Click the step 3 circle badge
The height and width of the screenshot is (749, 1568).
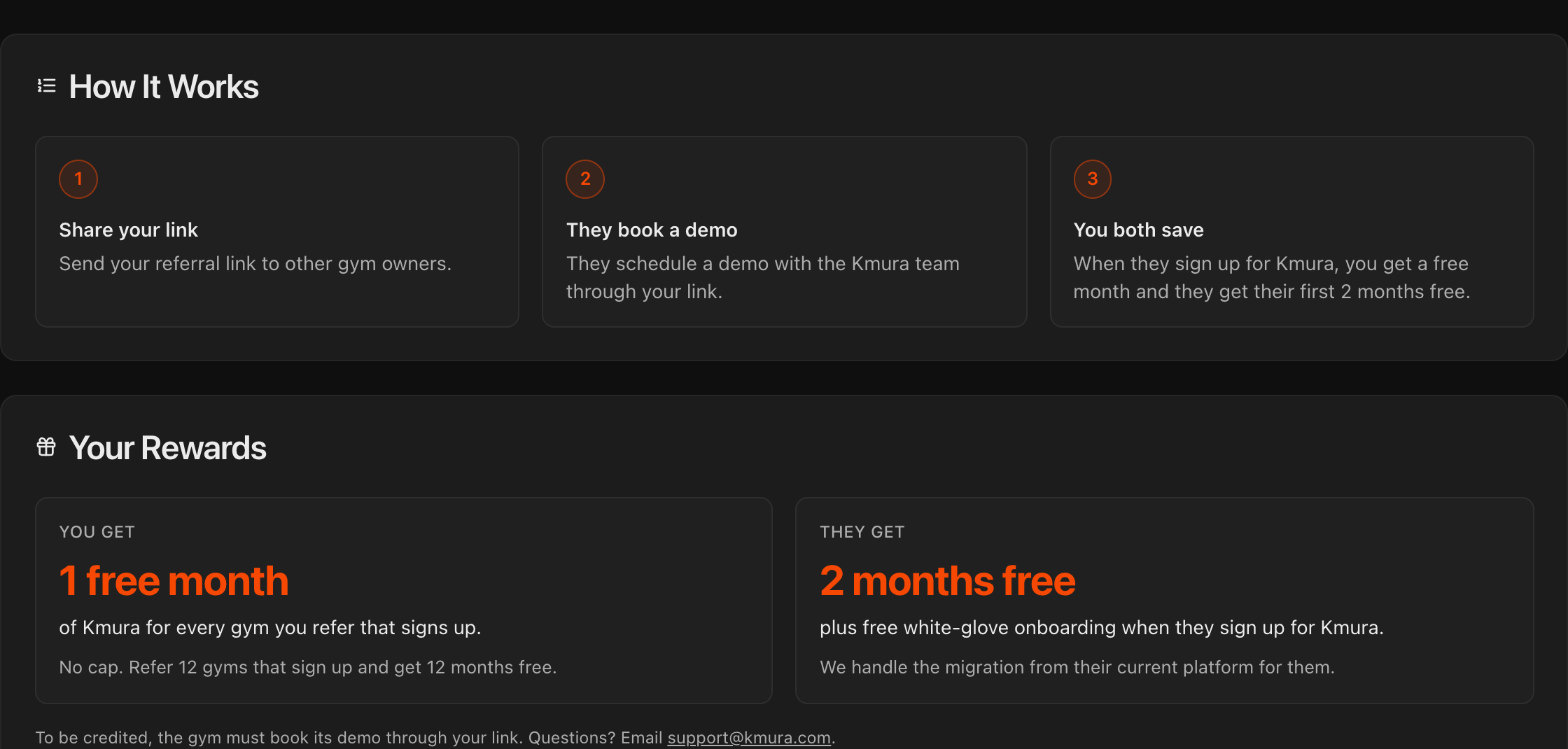click(1093, 179)
